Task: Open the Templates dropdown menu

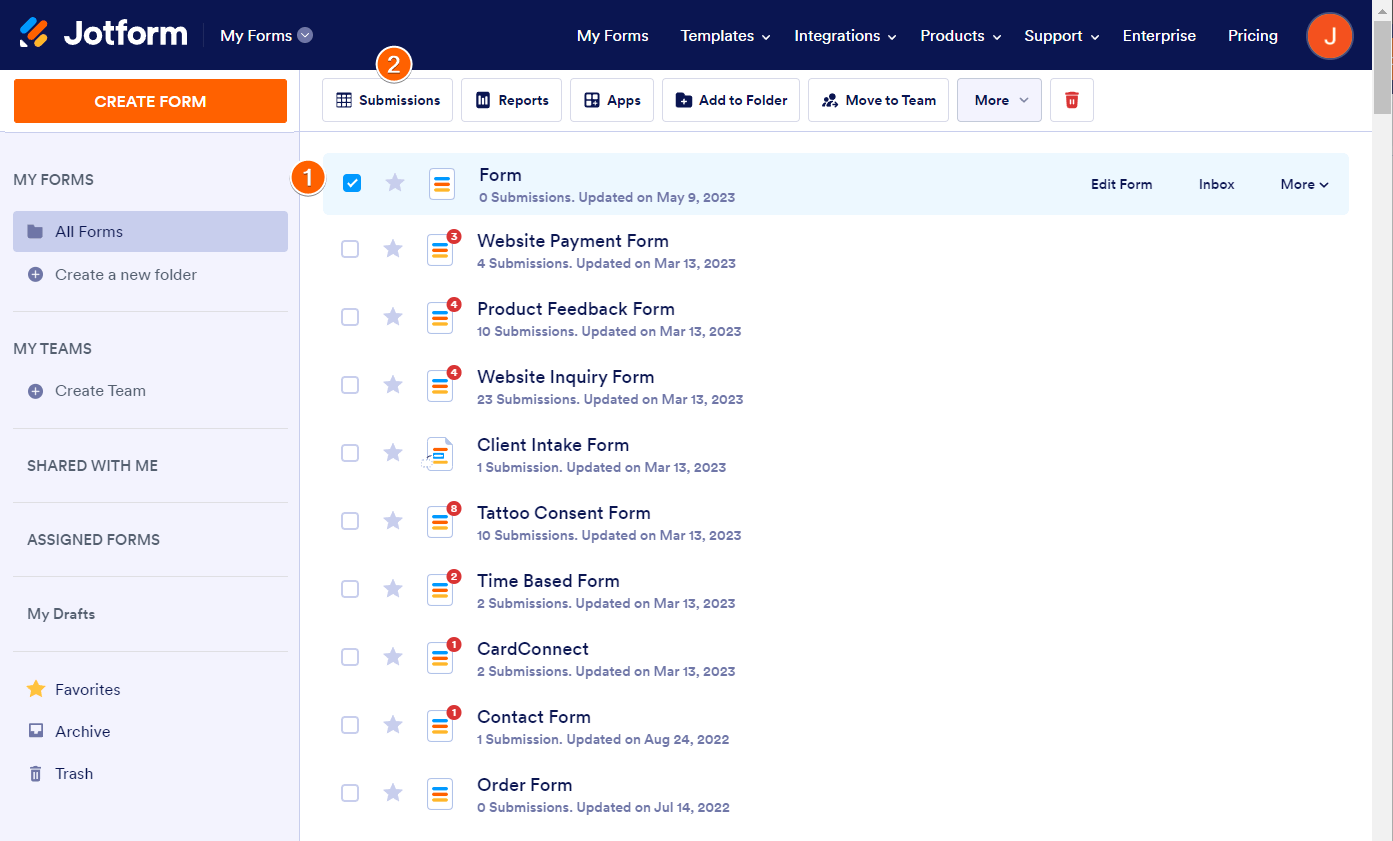Action: pyautogui.click(x=725, y=36)
